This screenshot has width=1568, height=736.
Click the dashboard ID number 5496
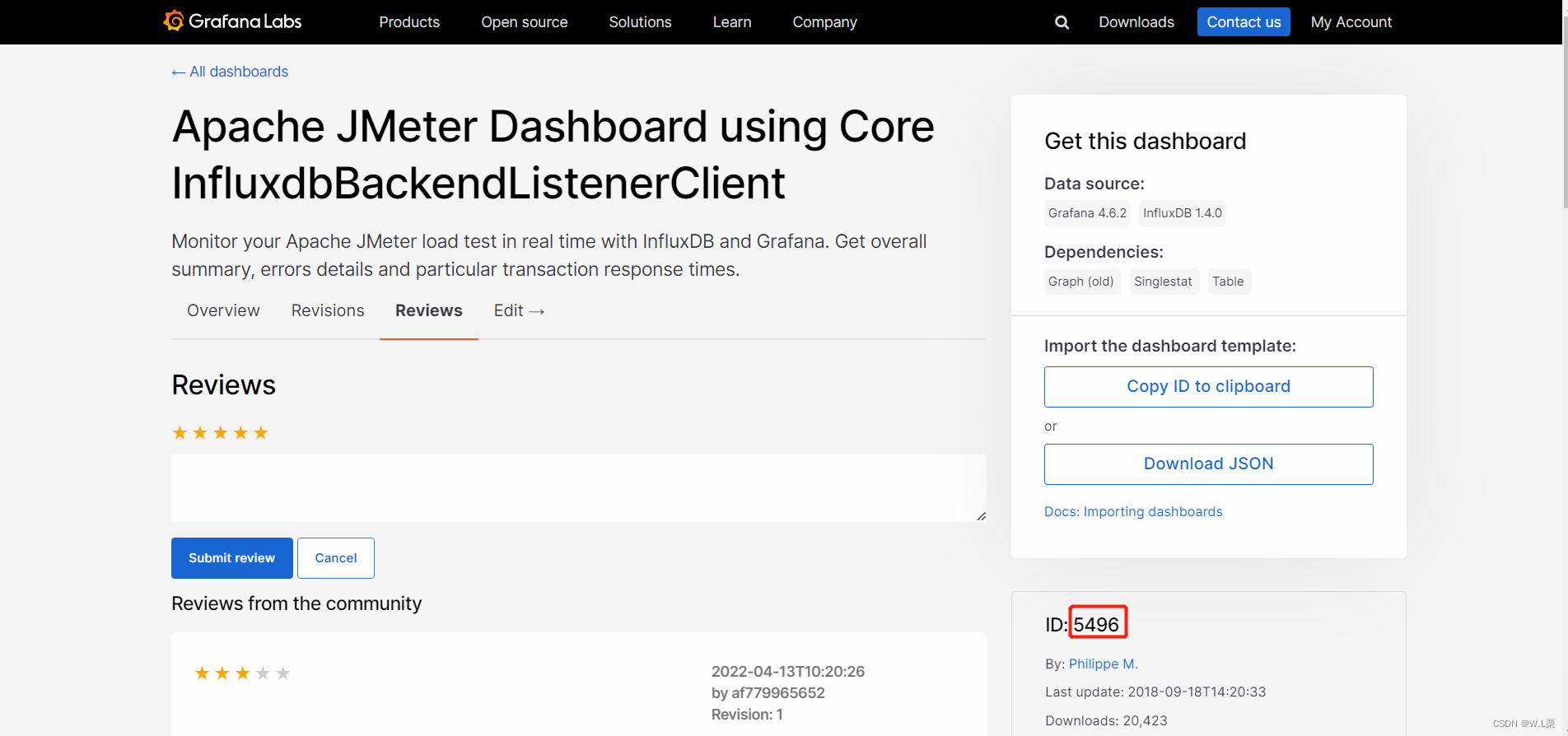click(x=1096, y=625)
